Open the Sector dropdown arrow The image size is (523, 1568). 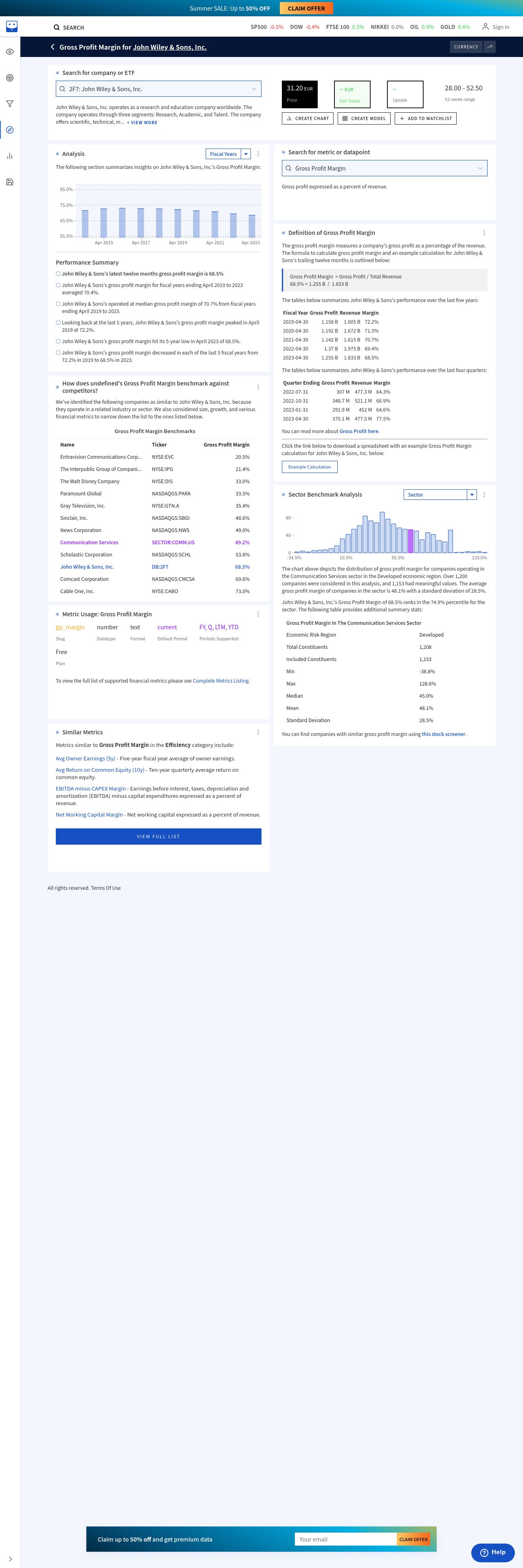(472, 495)
